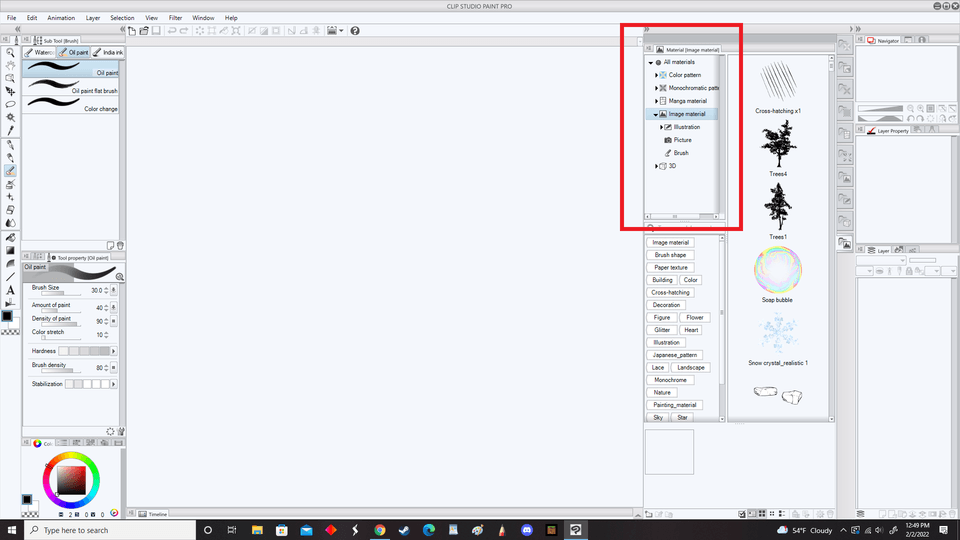Filter by Paper texture tag
The width and height of the screenshot is (960, 540).
(x=670, y=268)
